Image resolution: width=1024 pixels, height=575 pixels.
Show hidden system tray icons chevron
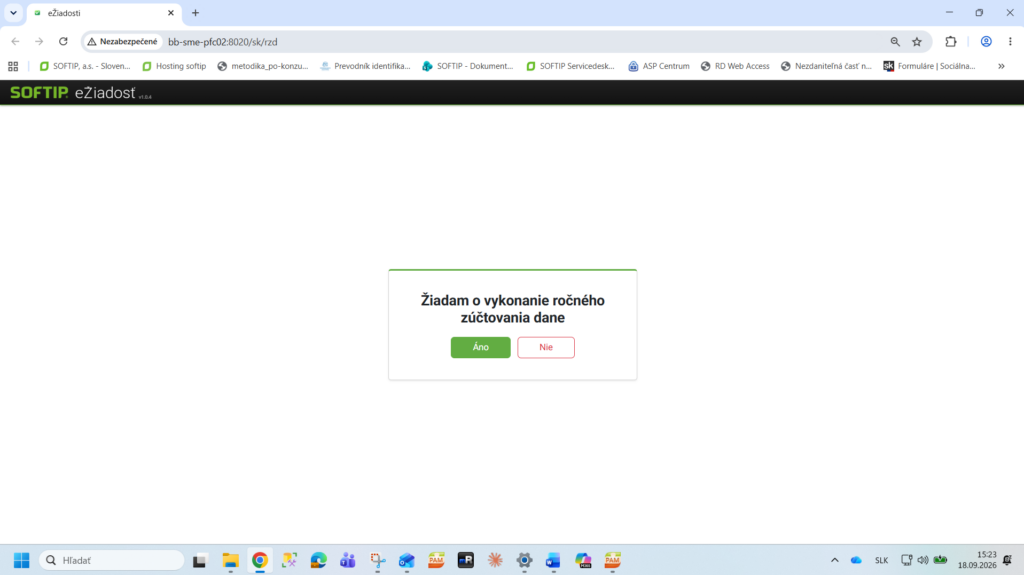click(x=835, y=560)
